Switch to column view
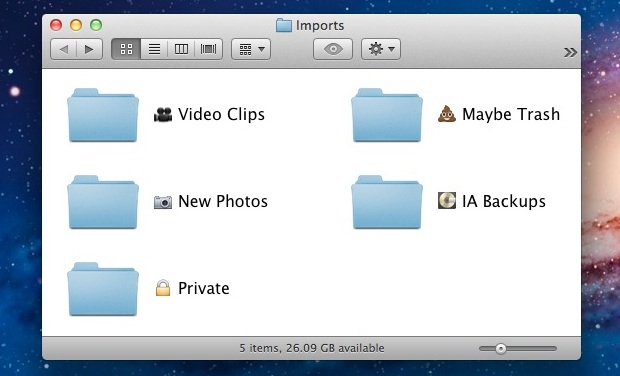Screen dimensions: 620x376 (x=181, y=49)
